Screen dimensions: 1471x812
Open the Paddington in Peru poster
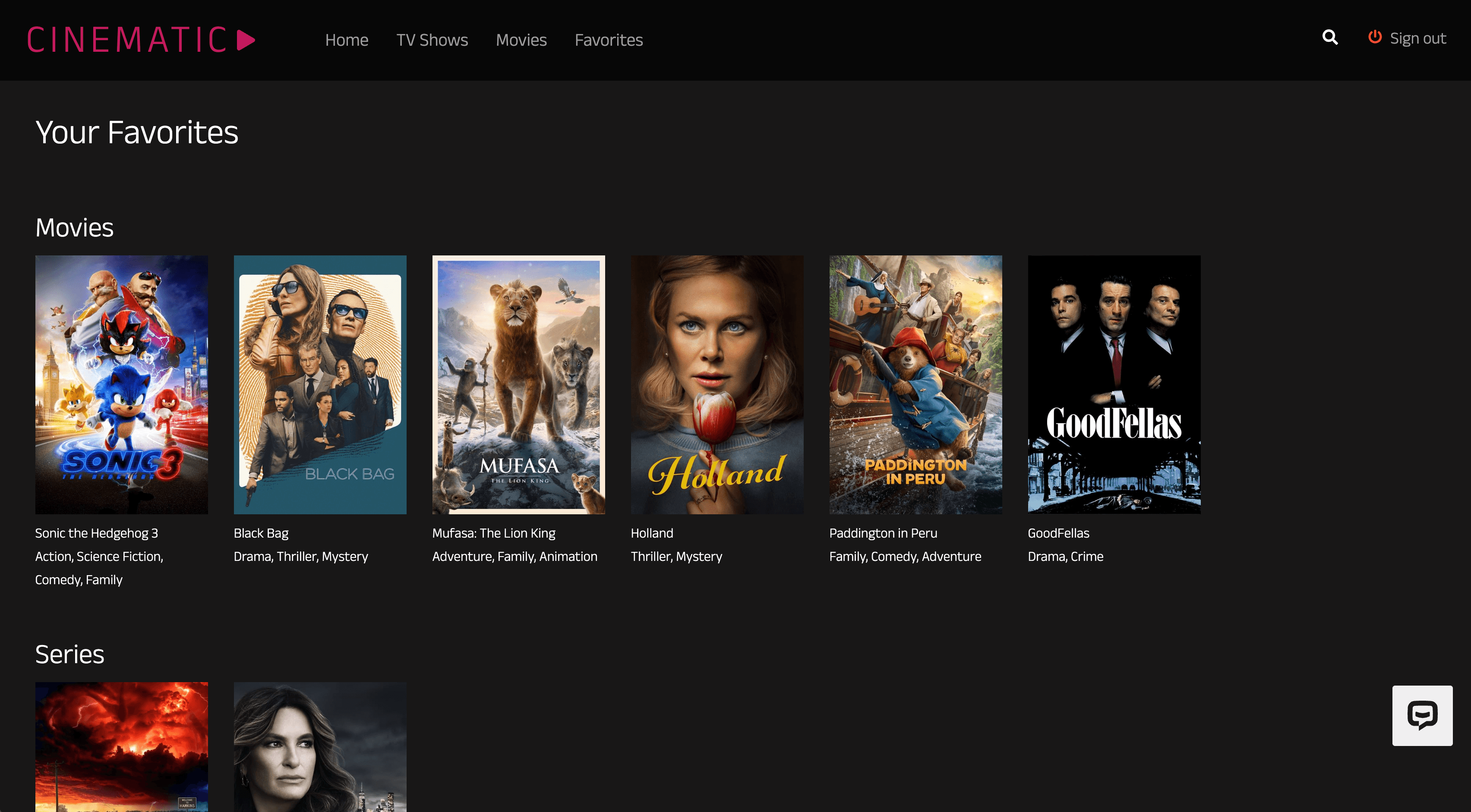915,384
